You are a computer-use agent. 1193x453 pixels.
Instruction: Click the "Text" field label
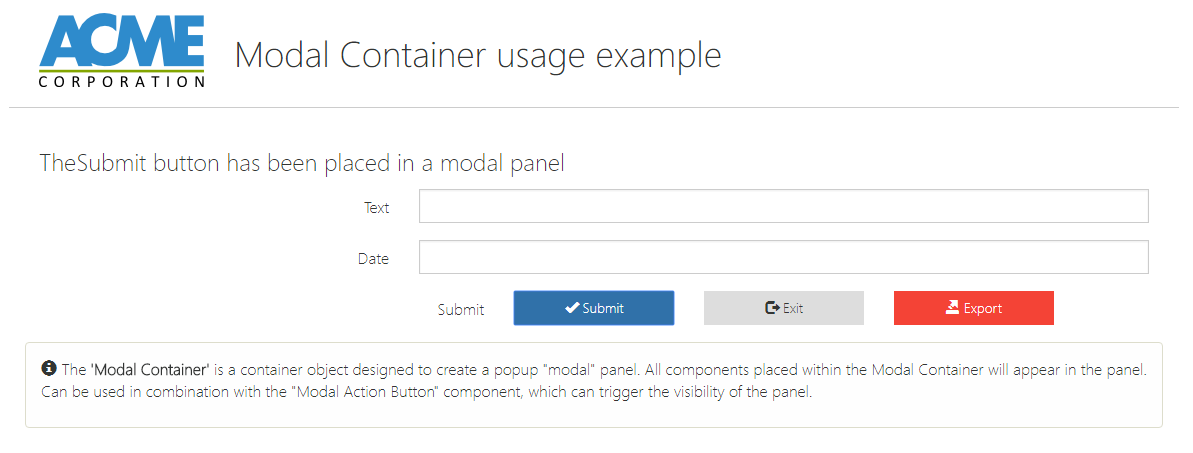point(377,208)
